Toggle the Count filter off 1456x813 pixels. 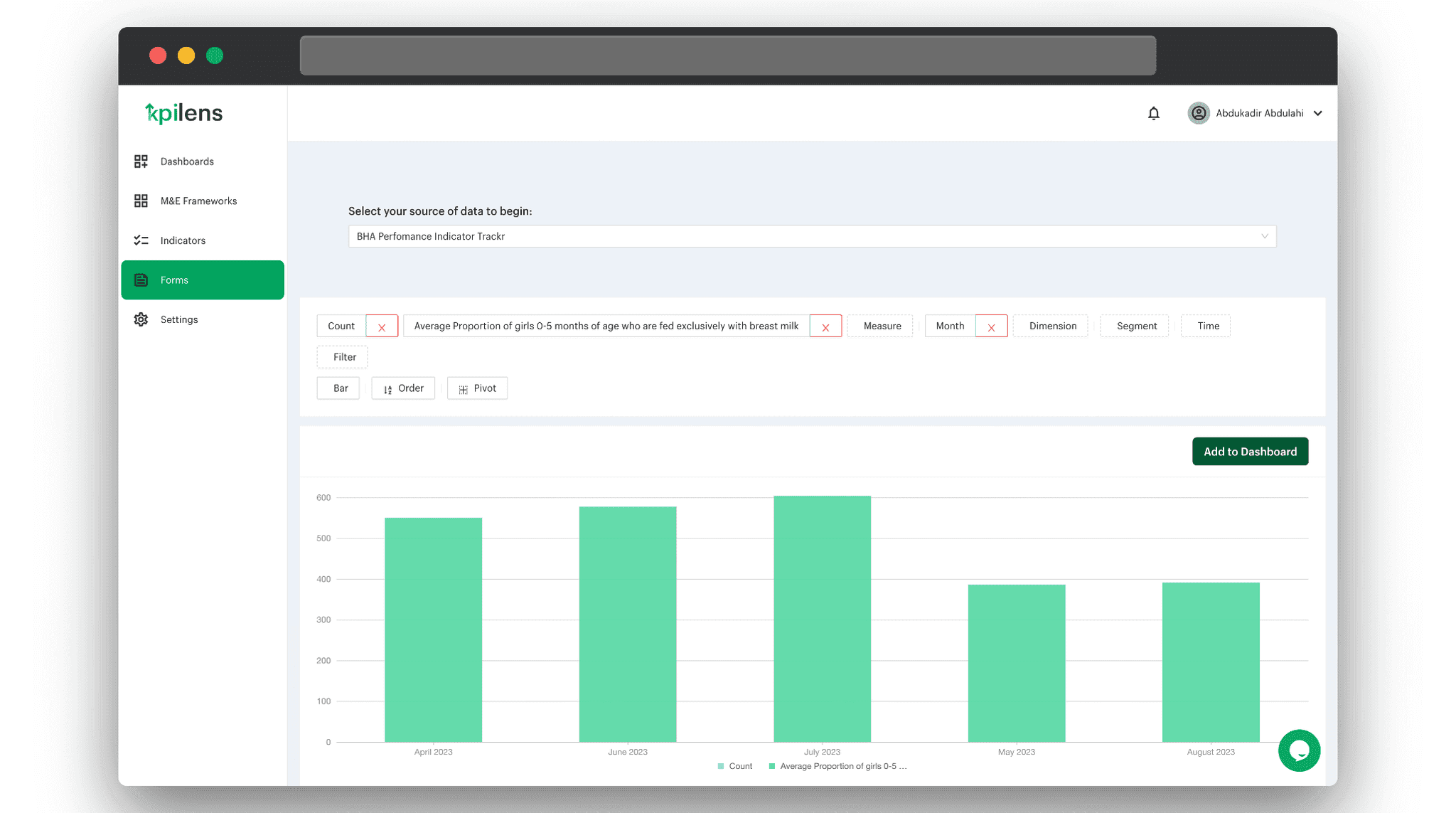(380, 326)
